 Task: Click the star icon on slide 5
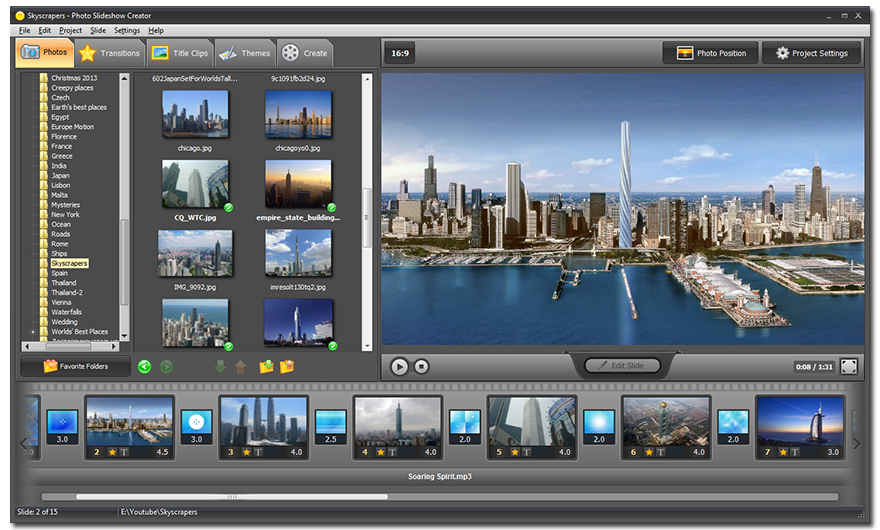pos(515,452)
